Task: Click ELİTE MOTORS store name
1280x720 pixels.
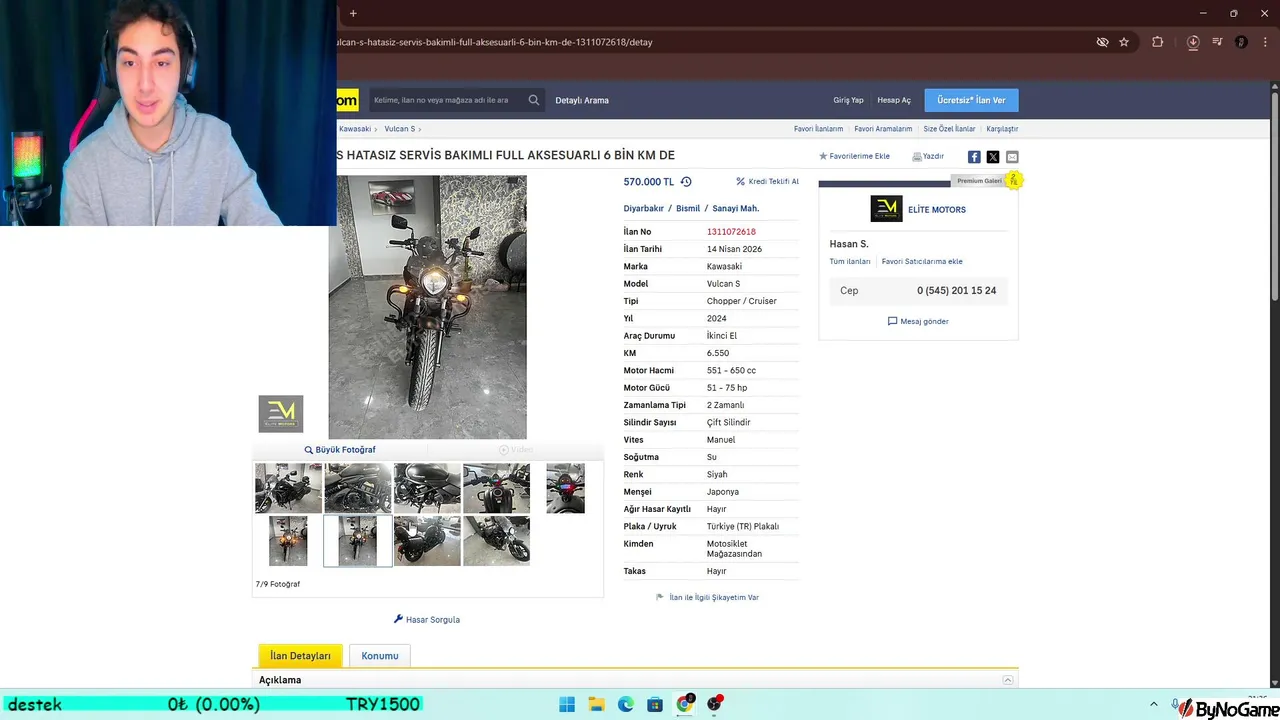Action: tap(937, 210)
